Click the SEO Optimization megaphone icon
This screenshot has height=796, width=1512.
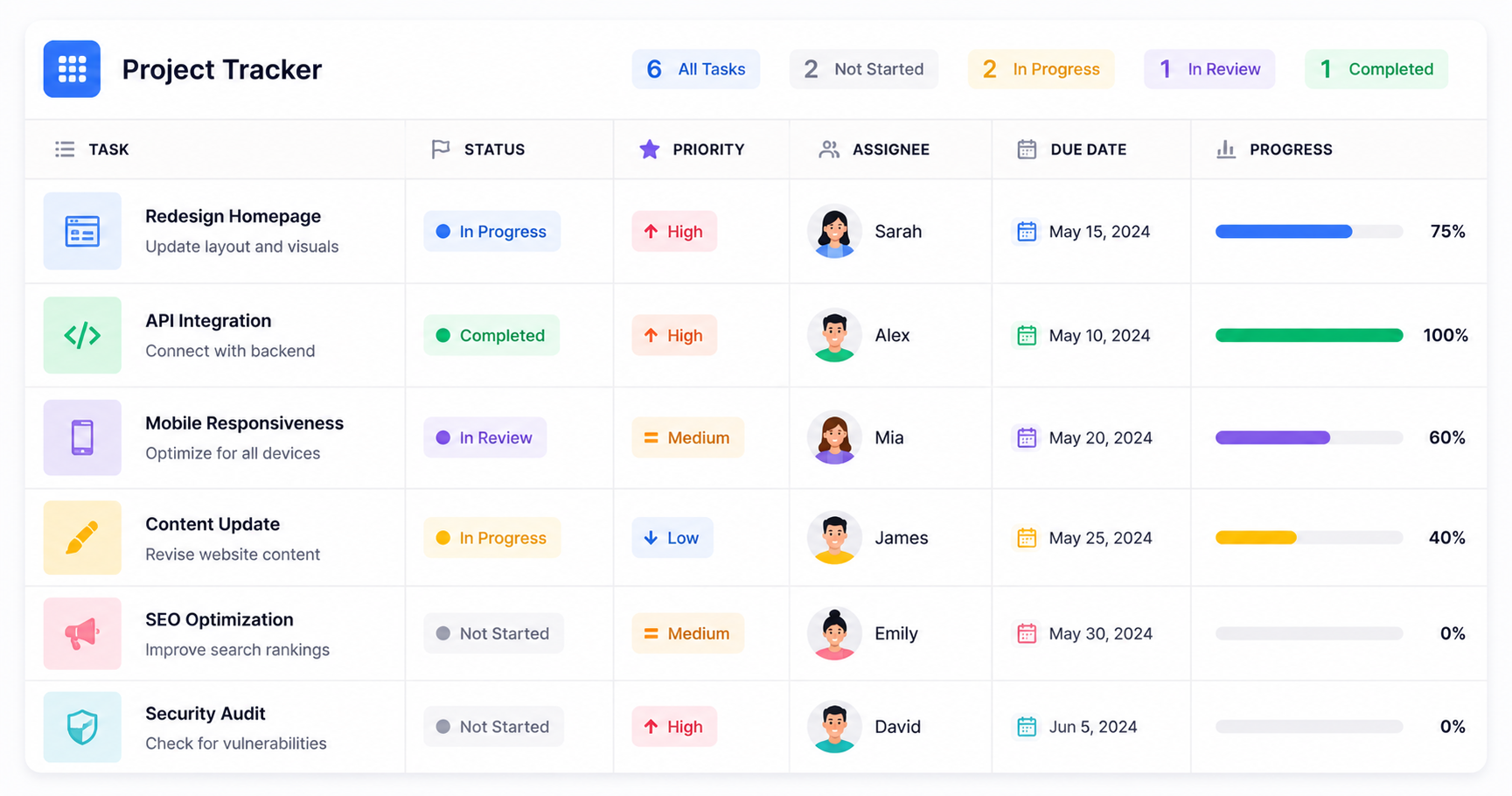coord(82,633)
